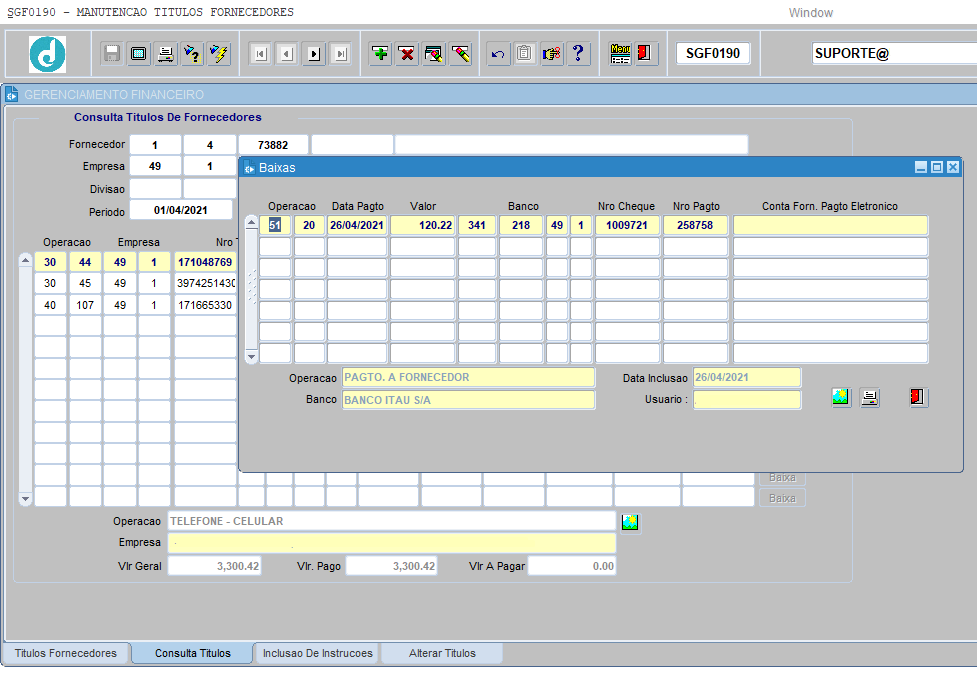Viewport: 977px width, 682px height.
Task: Click the Nro Cheque cell 1009721
Action: pos(627,225)
